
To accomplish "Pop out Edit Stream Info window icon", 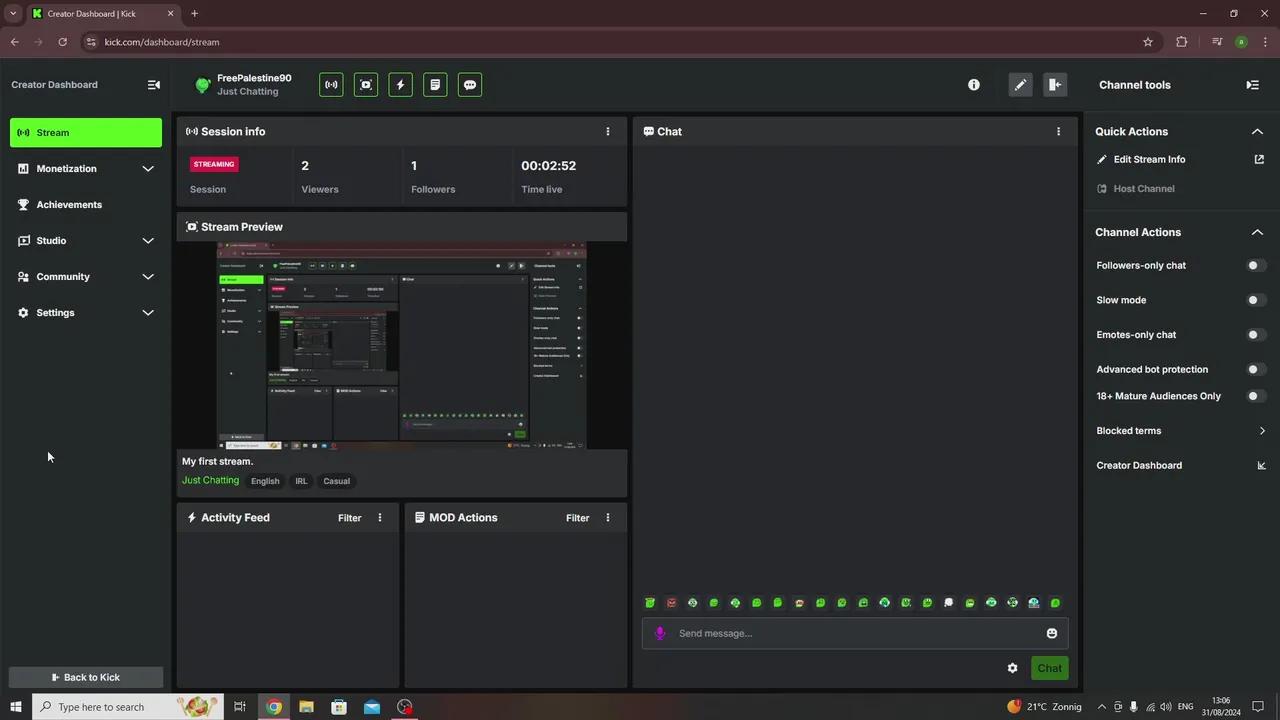I will tap(1259, 159).
